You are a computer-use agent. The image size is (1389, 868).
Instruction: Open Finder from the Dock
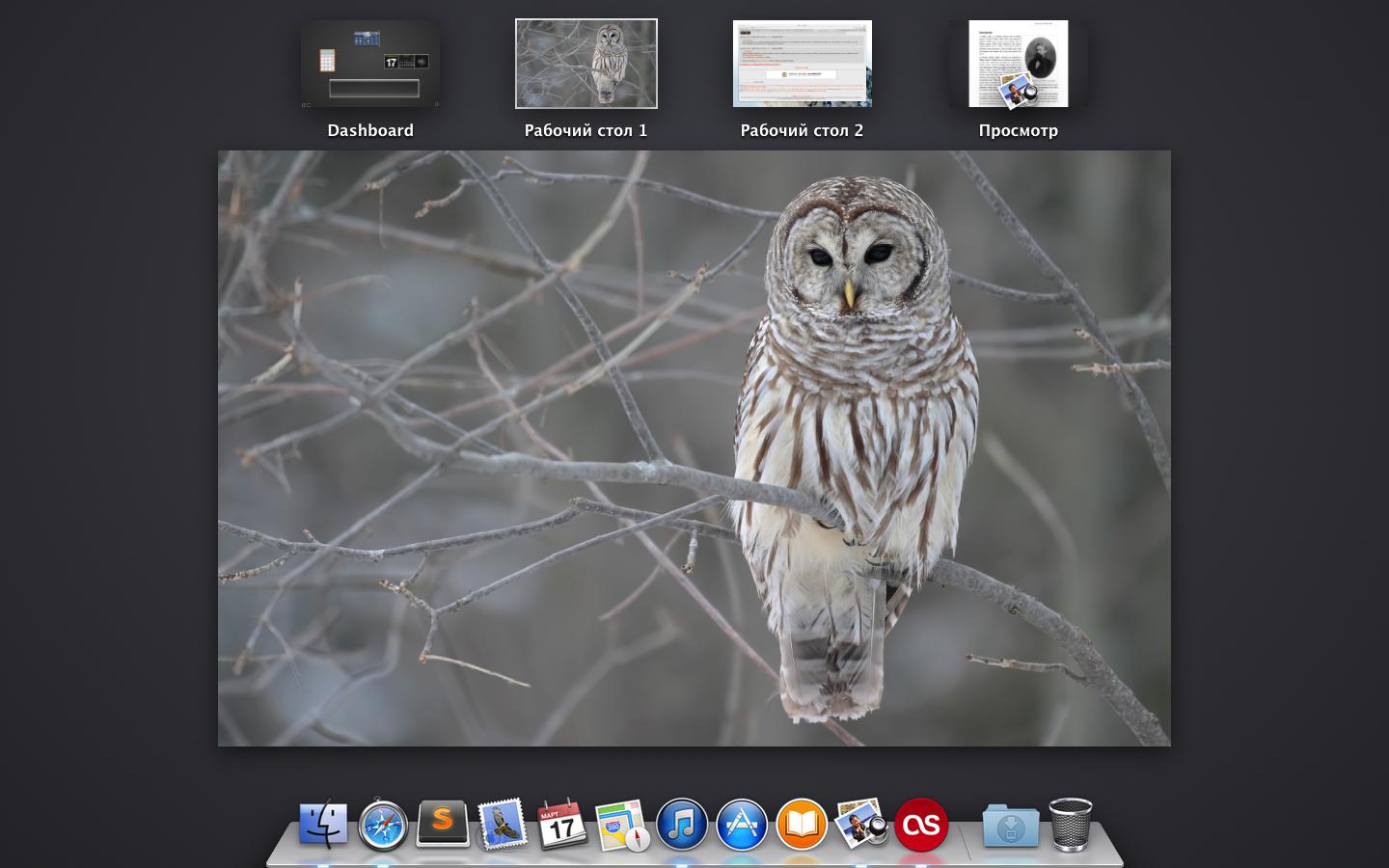click(x=322, y=825)
